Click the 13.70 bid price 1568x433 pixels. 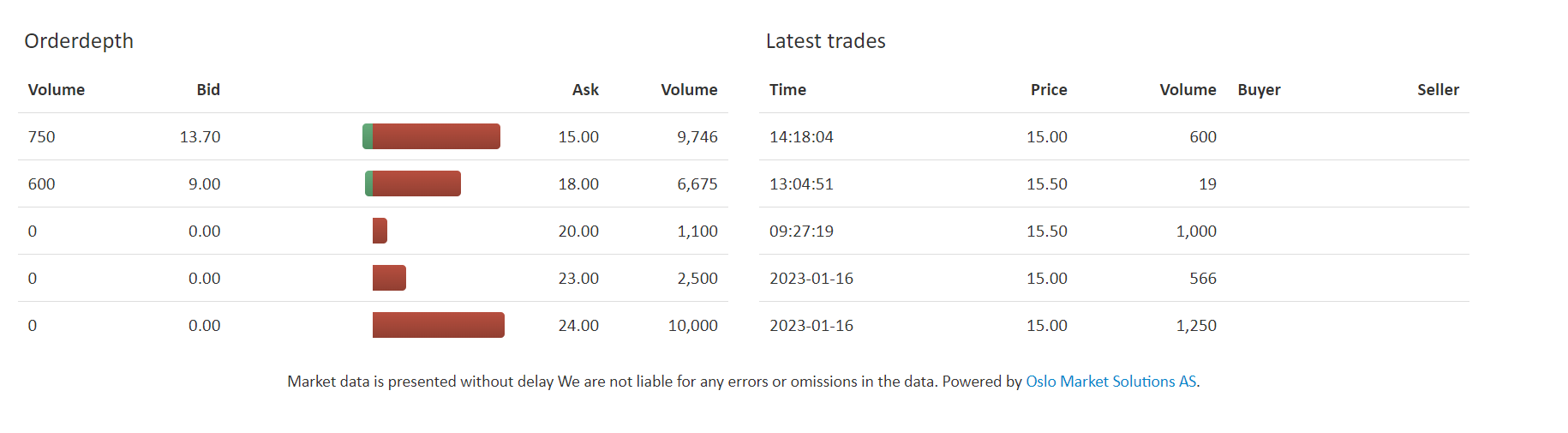pos(200,137)
